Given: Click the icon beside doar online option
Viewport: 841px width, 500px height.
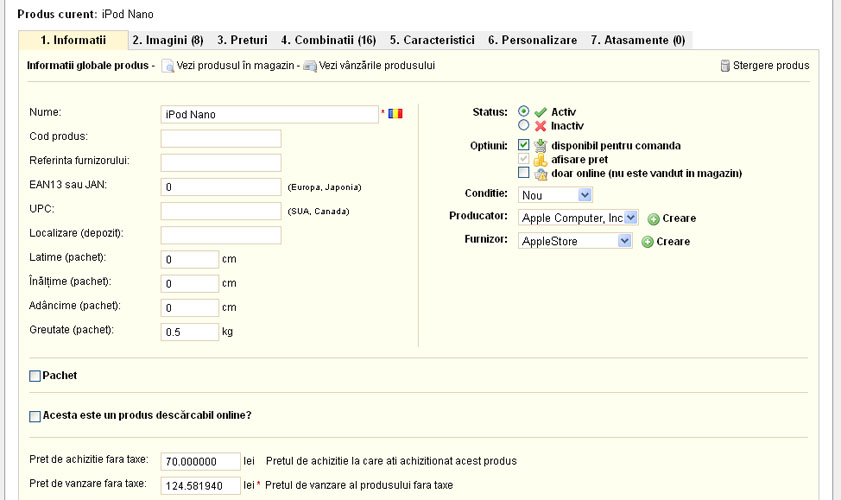Looking at the screenshot, I should [x=541, y=173].
